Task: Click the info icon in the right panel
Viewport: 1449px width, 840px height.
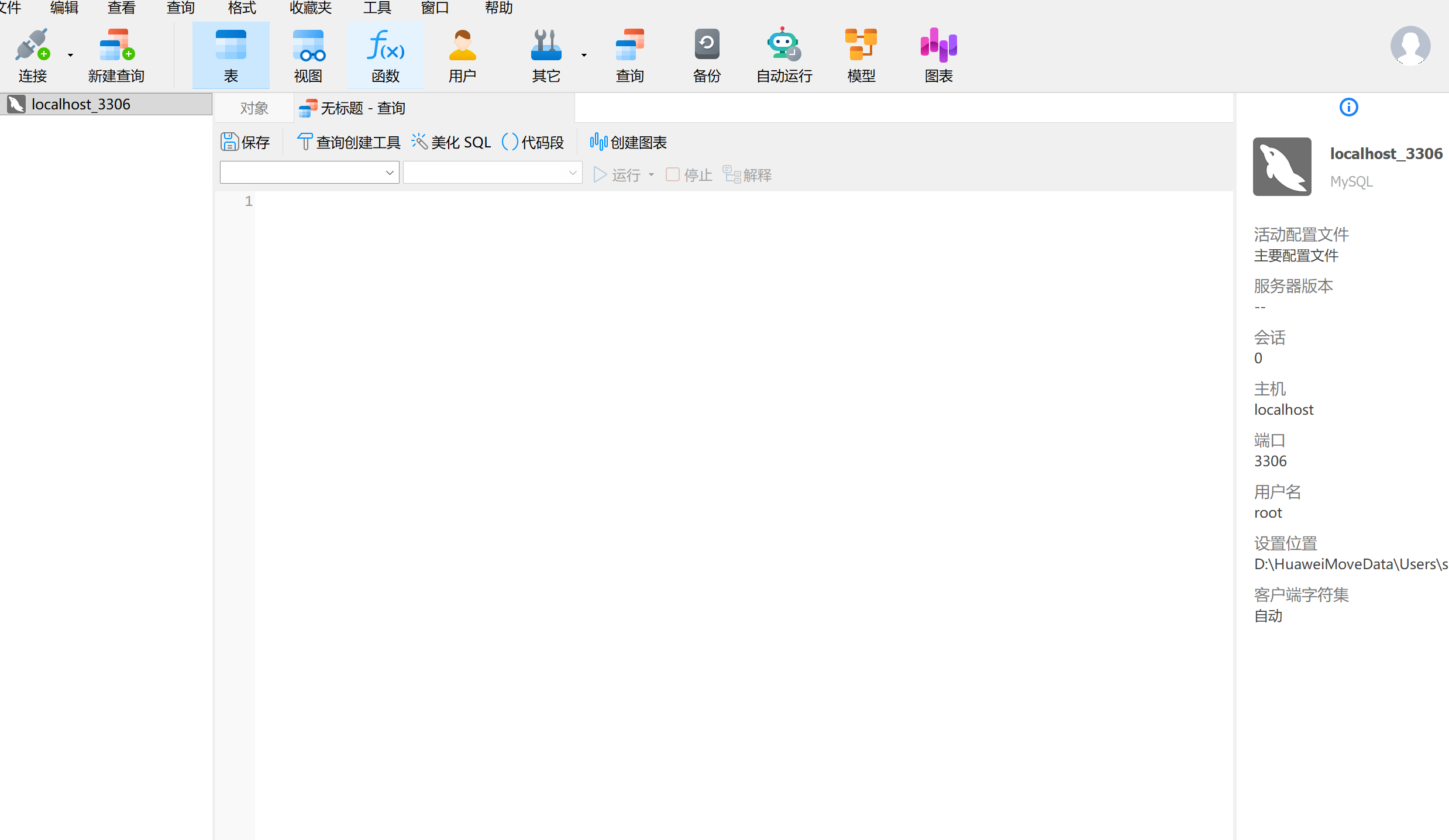Action: point(1348,108)
